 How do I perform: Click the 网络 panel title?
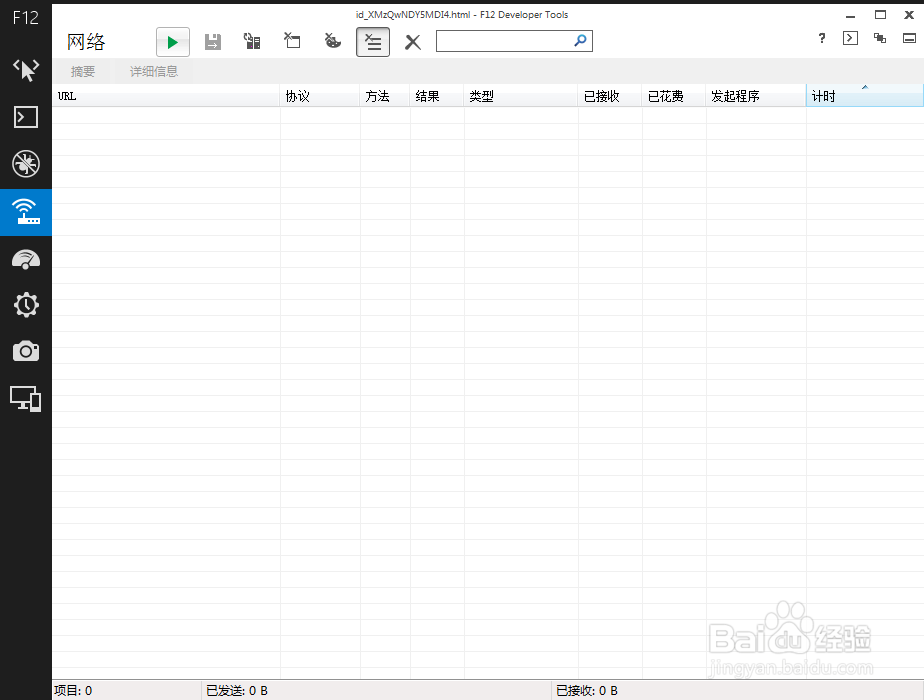(86, 42)
